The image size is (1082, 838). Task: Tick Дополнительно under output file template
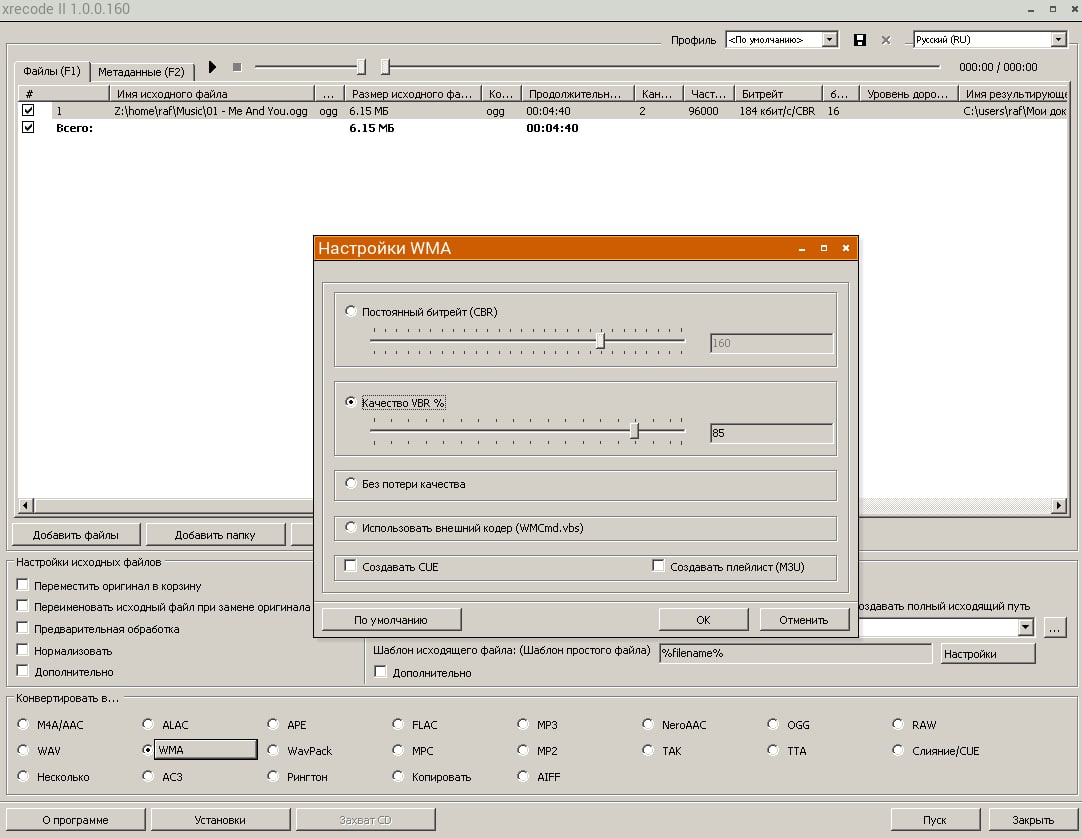tap(380, 672)
